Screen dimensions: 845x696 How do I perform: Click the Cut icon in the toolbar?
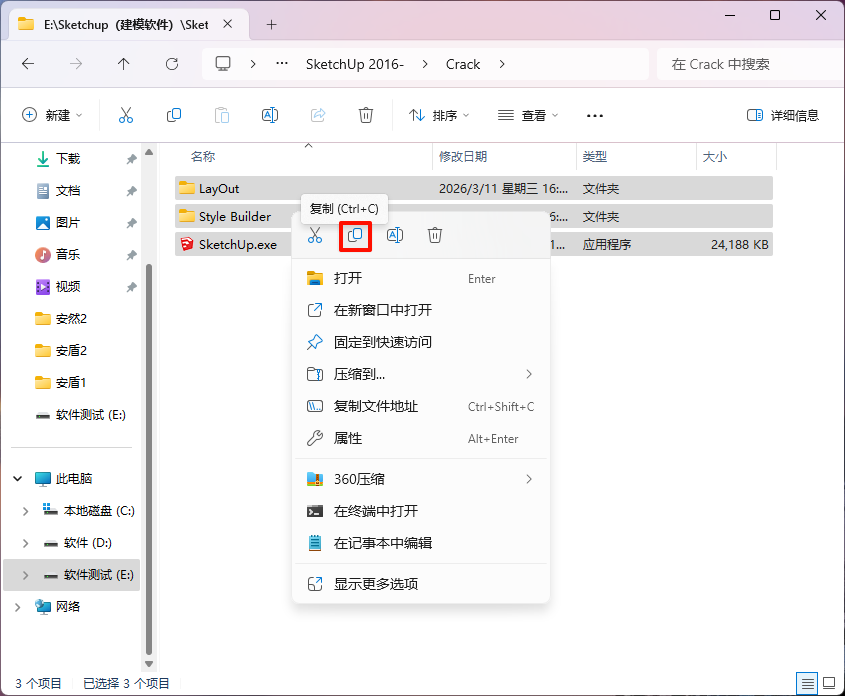[126, 115]
